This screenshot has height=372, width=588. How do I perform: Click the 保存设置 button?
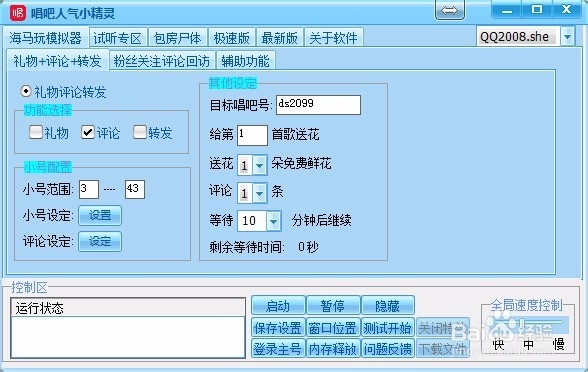point(278,328)
